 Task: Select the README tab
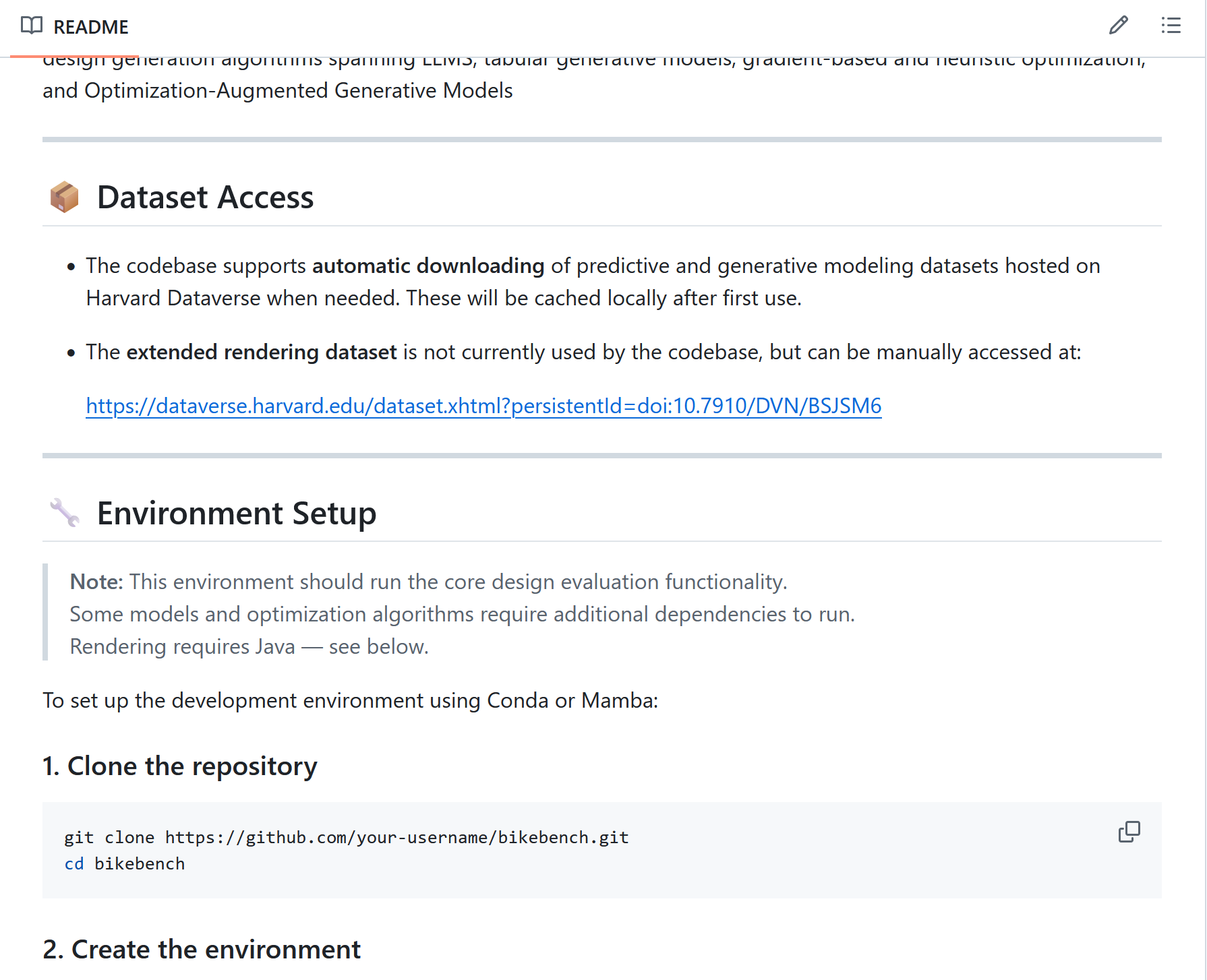tap(90, 27)
